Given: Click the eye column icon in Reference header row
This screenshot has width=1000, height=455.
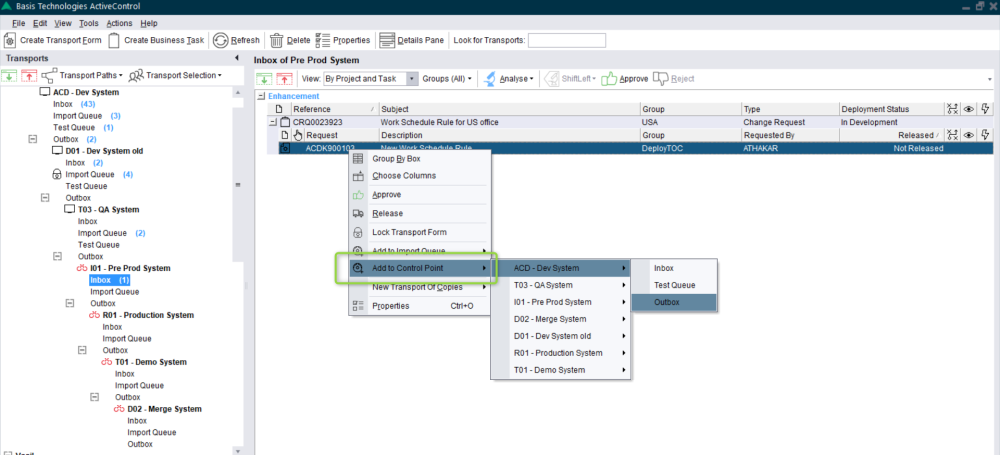Looking at the screenshot, I should pyautogui.click(x=968, y=109).
